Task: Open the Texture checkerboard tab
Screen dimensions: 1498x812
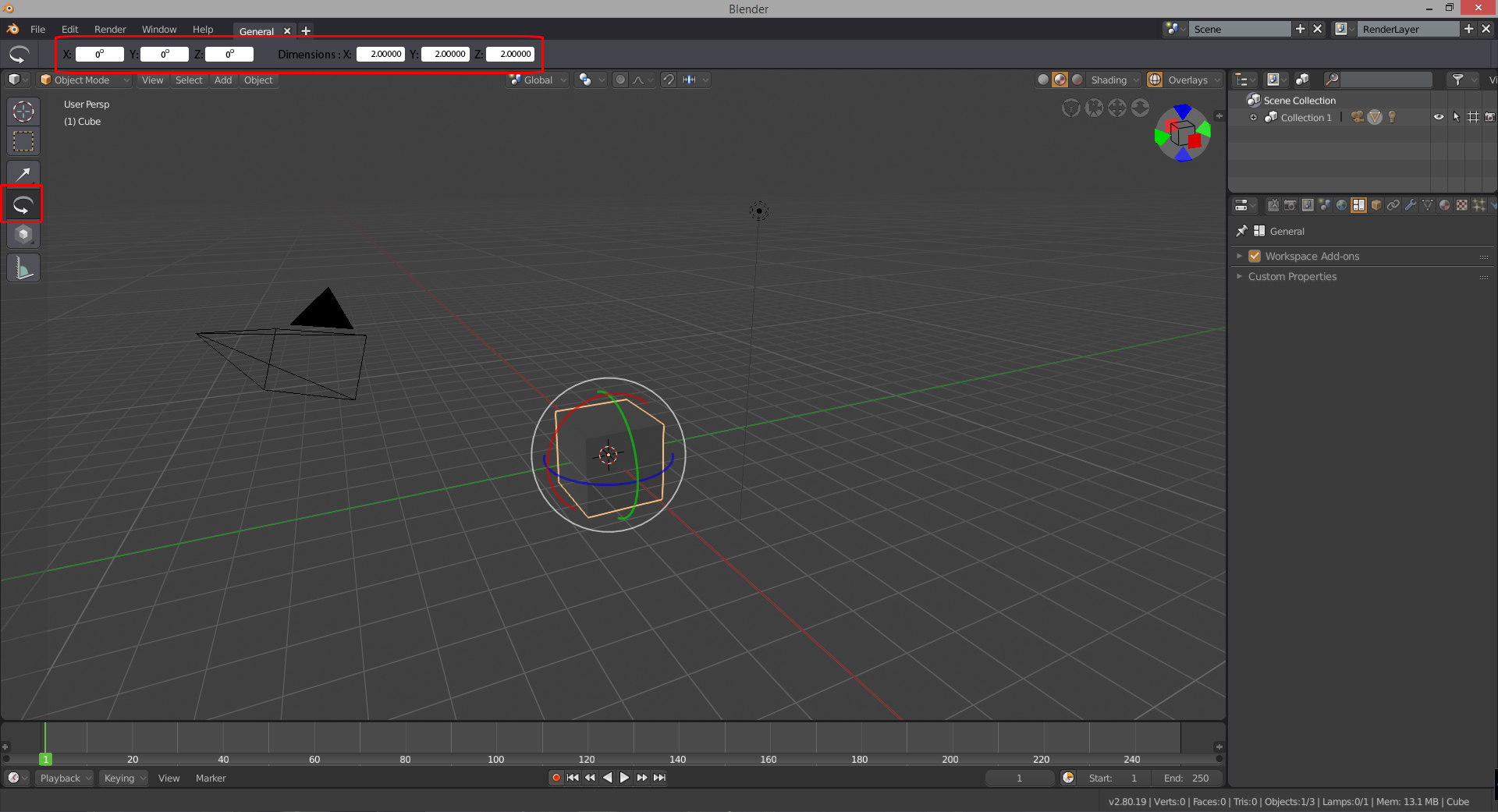Action: point(1461,205)
